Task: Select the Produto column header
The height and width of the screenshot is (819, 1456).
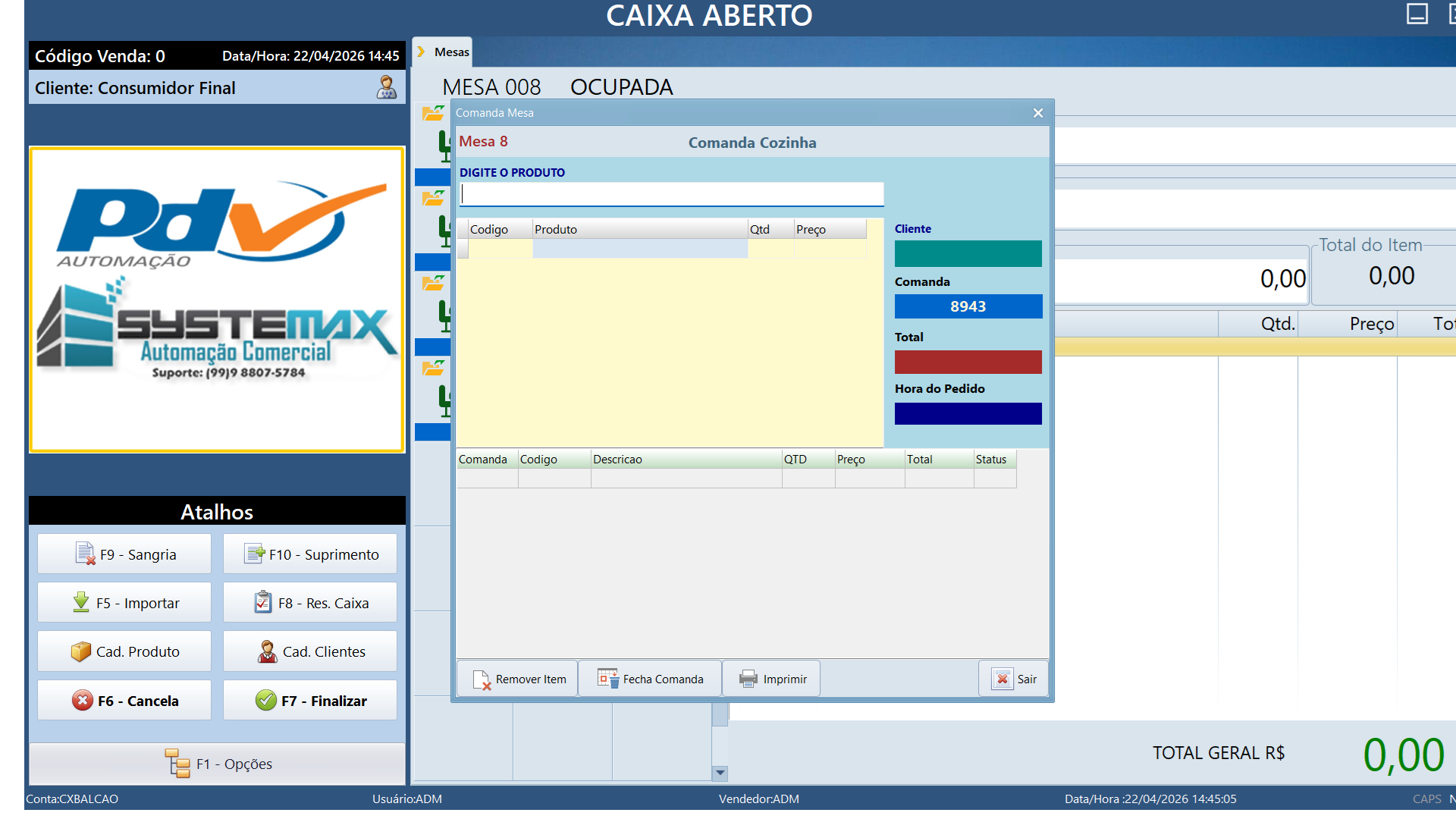Action: 640,229
